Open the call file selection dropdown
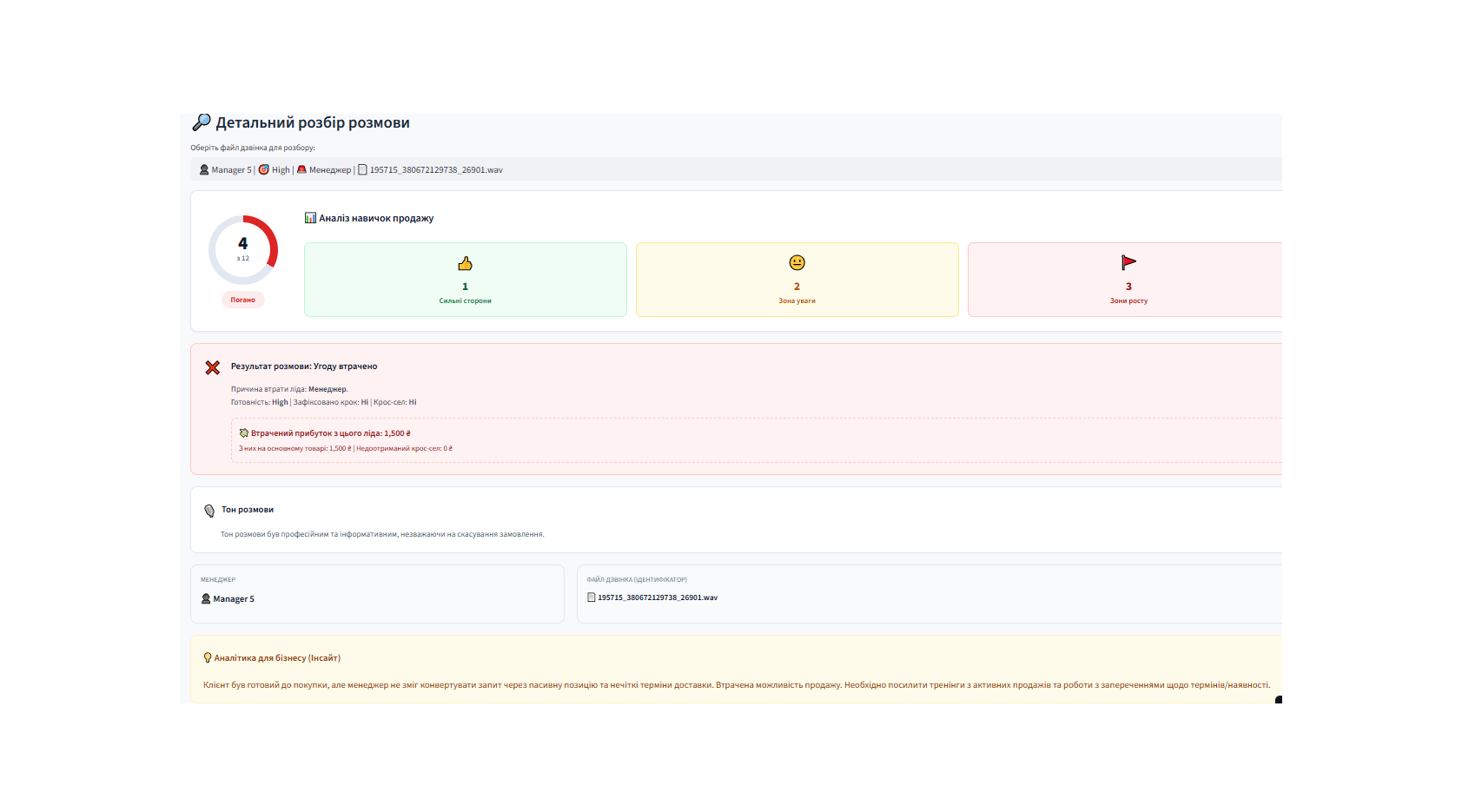 tap(735, 169)
